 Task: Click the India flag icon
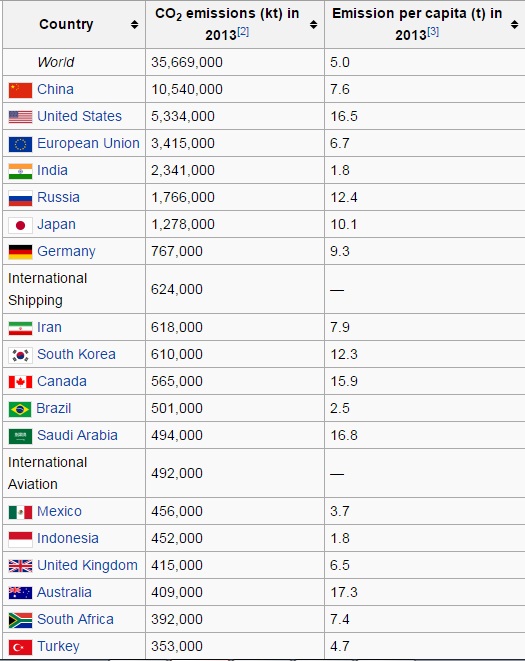[20, 171]
